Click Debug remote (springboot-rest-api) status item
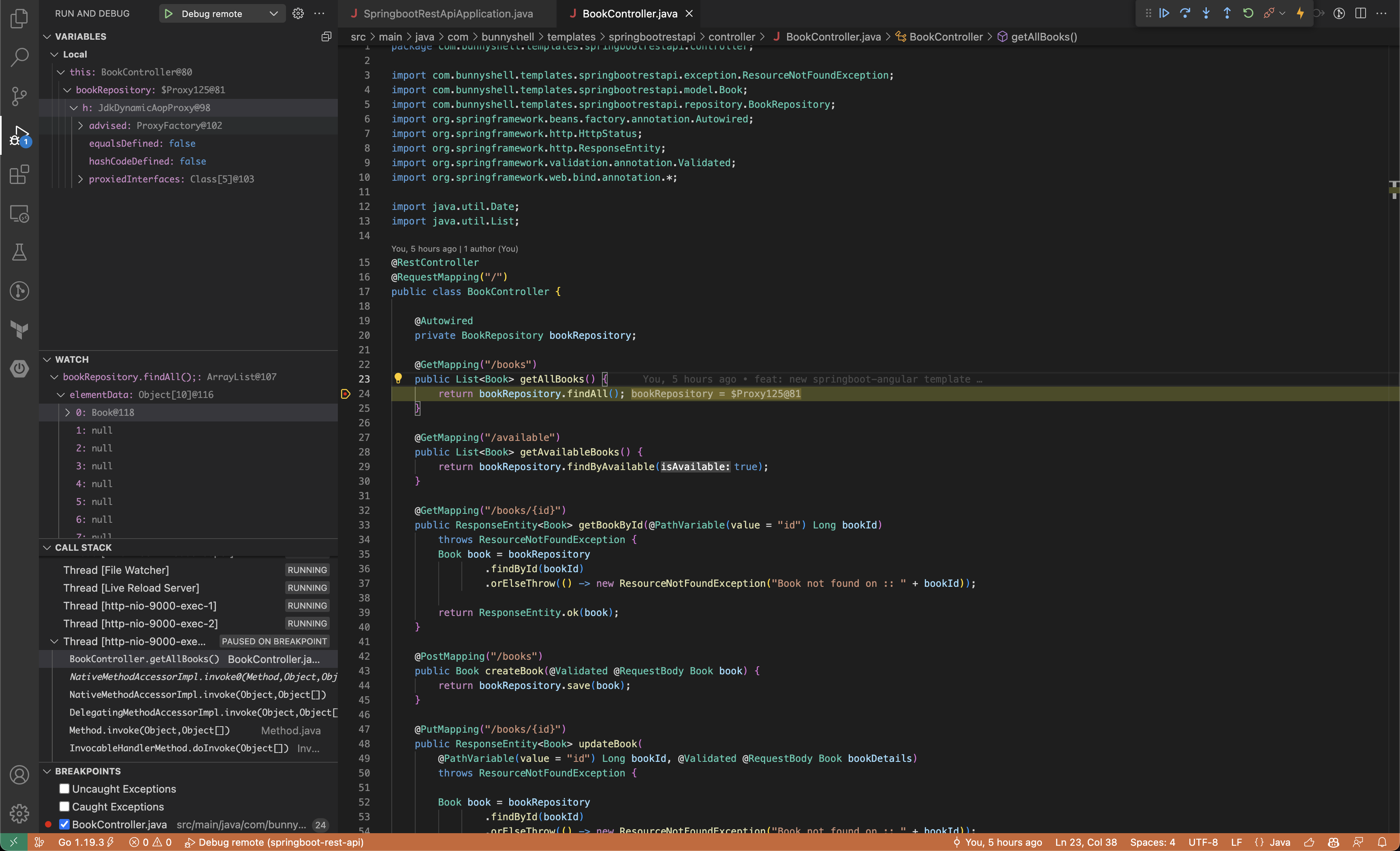Screen dimensions: 1400x851 coord(274,842)
